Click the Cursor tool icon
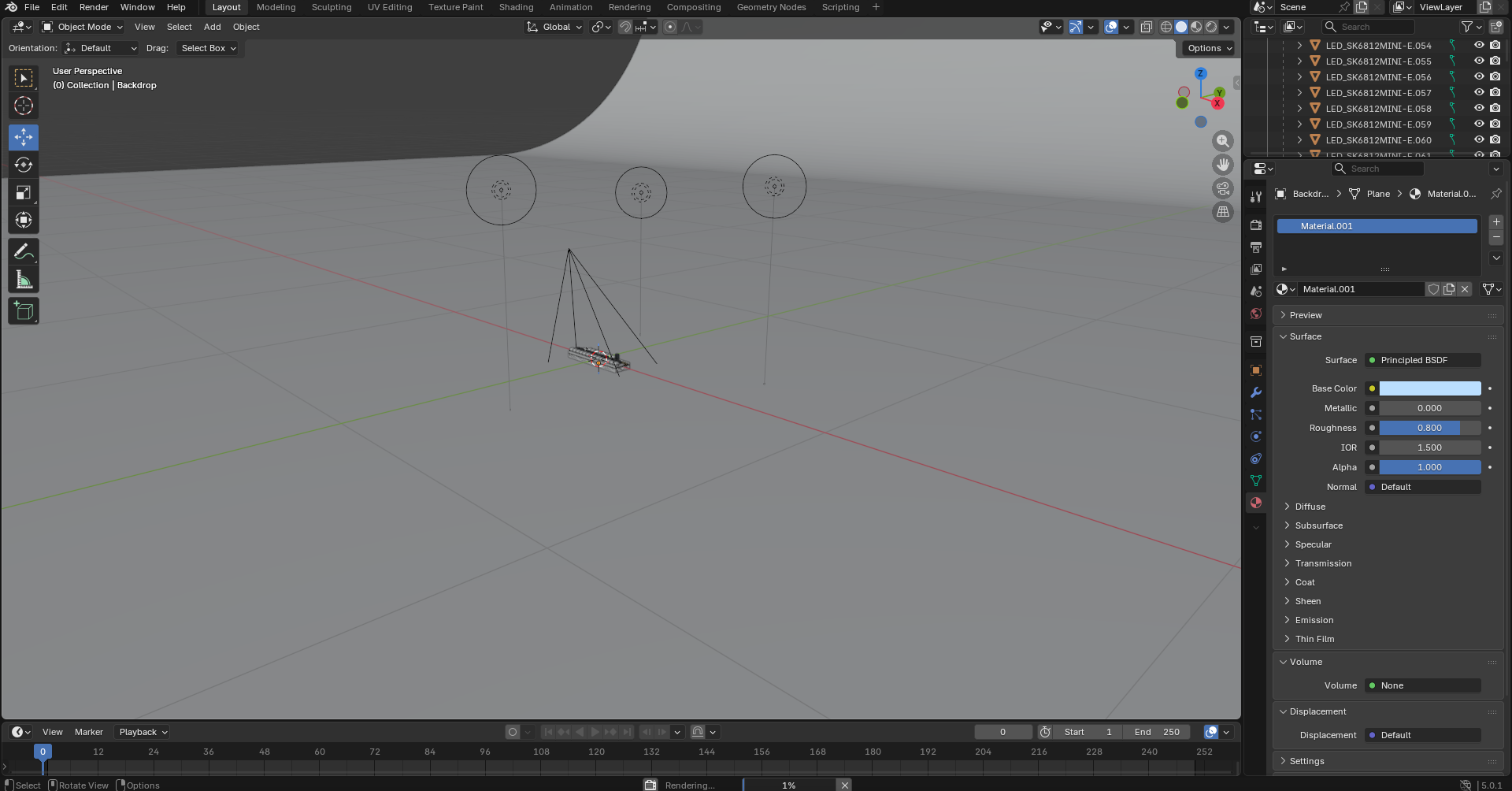 pos(24,106)
